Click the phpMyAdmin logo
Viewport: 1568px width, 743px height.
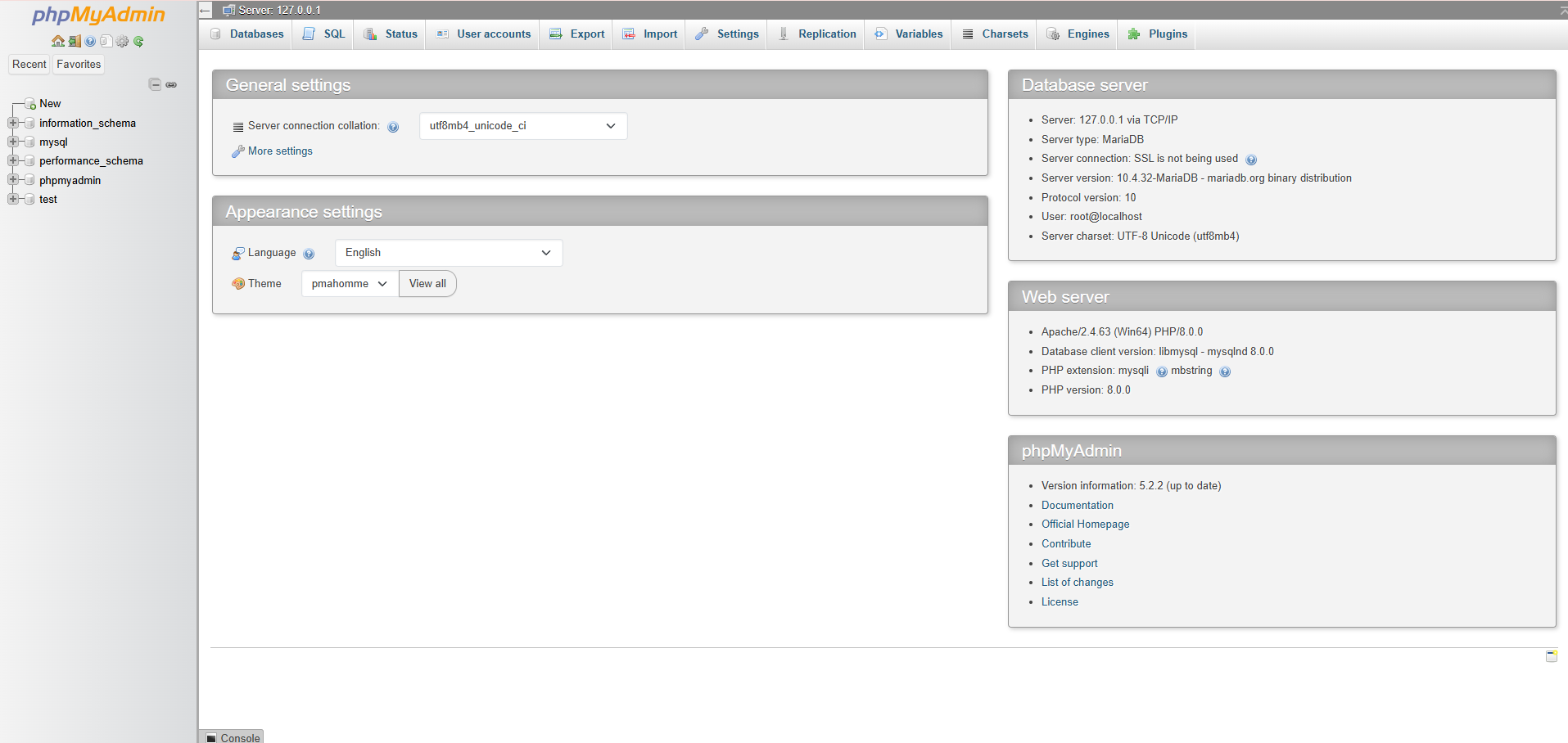pos(98,15)
